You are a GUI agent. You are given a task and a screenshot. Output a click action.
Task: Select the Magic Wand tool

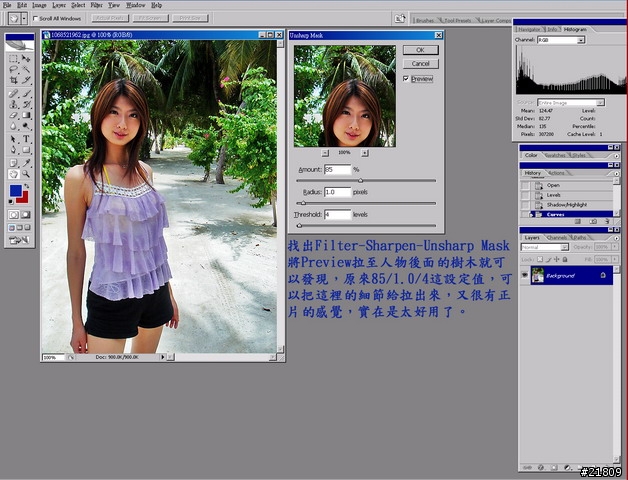click(x=26, y=69)
